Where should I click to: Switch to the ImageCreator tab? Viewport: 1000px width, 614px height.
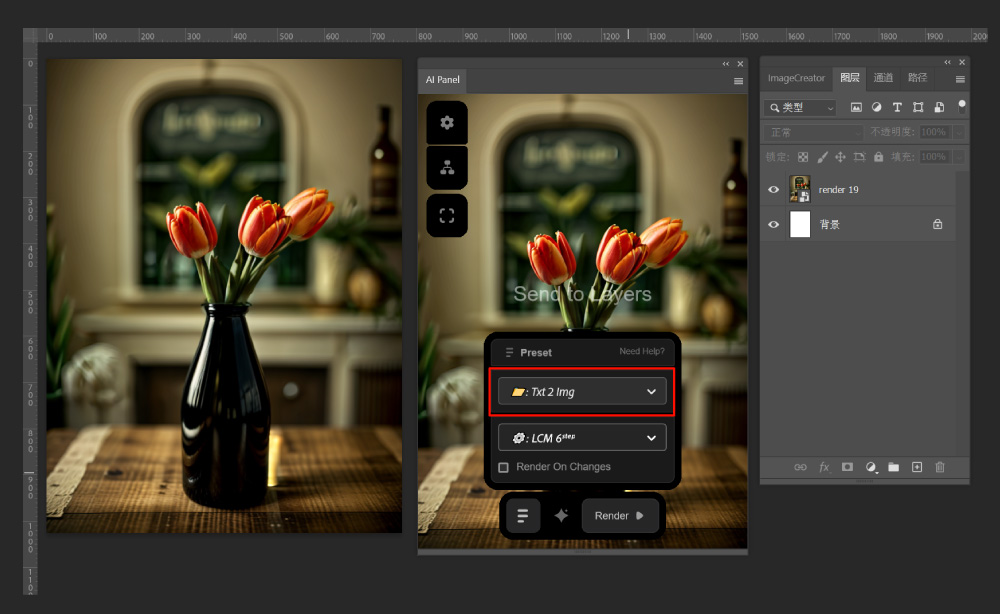pos(796,78)
